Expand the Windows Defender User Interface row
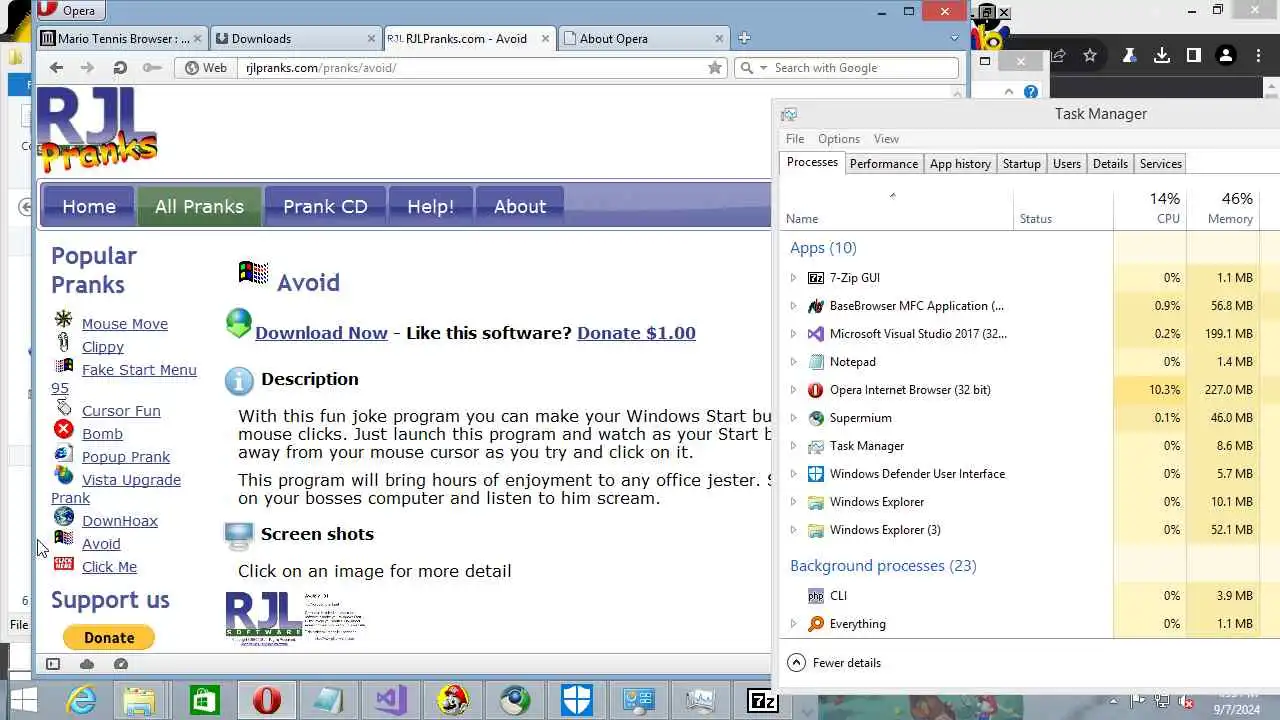 [x=794, y=474]
